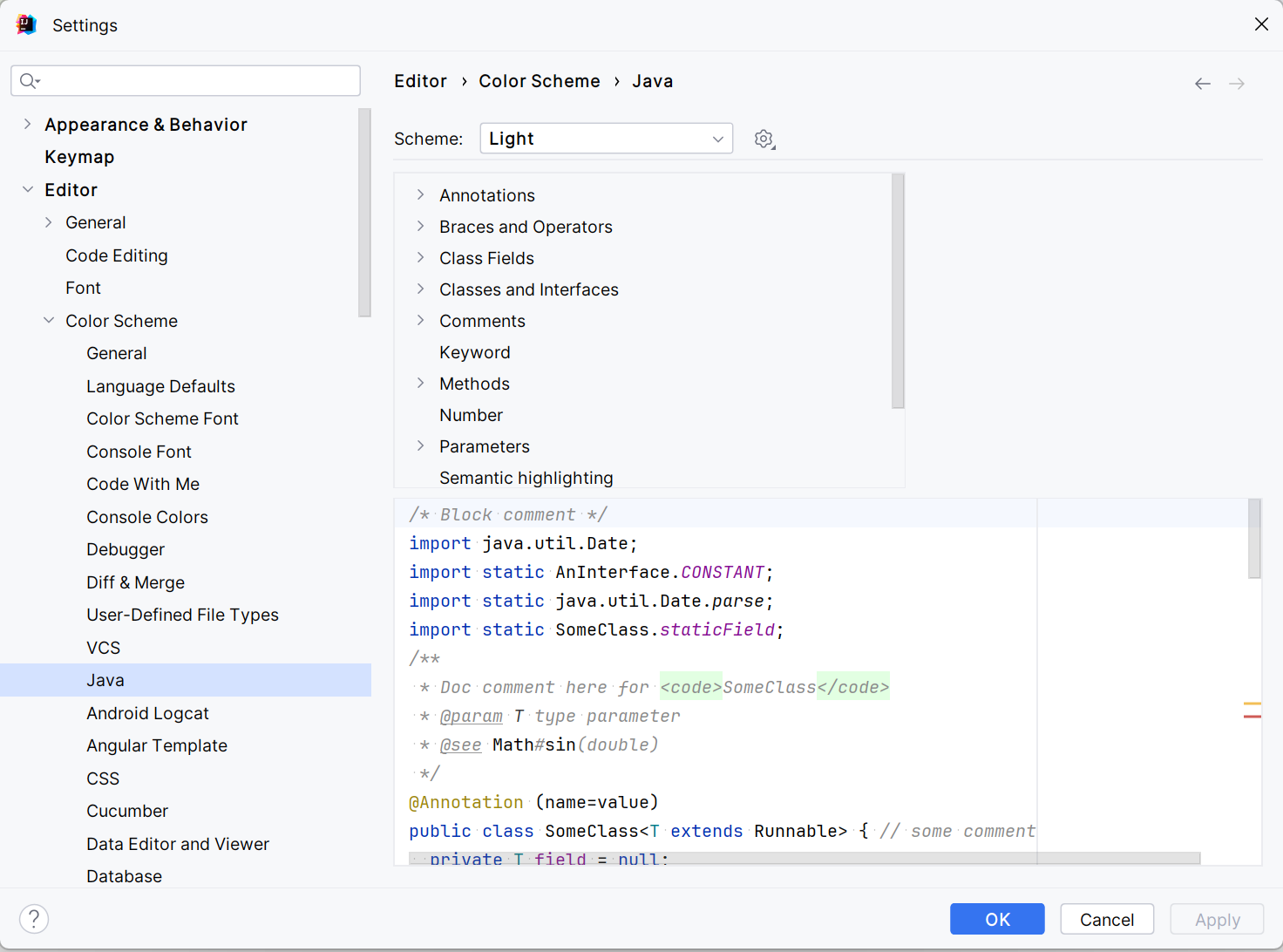Click the forward navigation arrow

click(x=1237, y=84)
